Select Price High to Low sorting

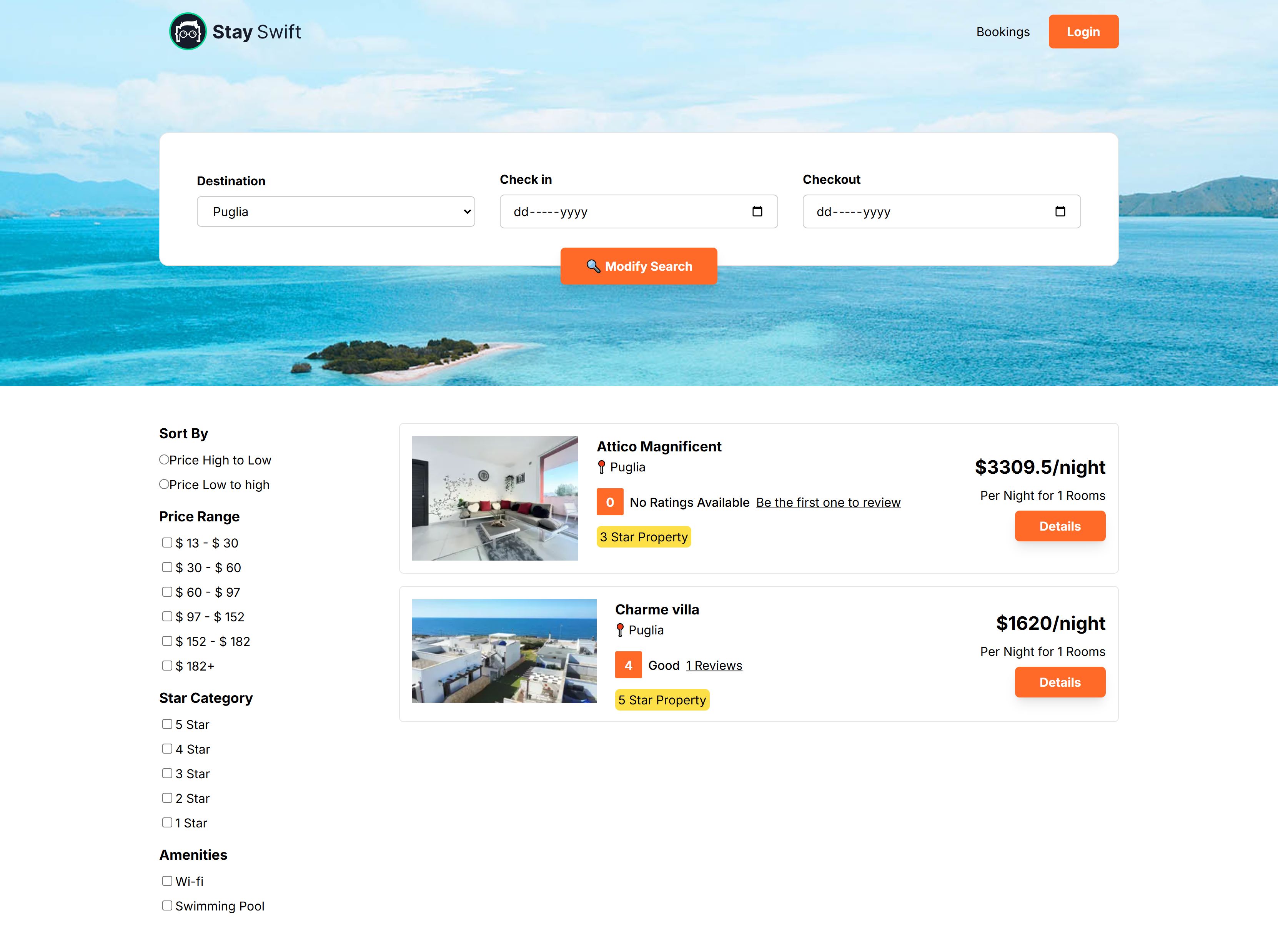tap(164, 459)
